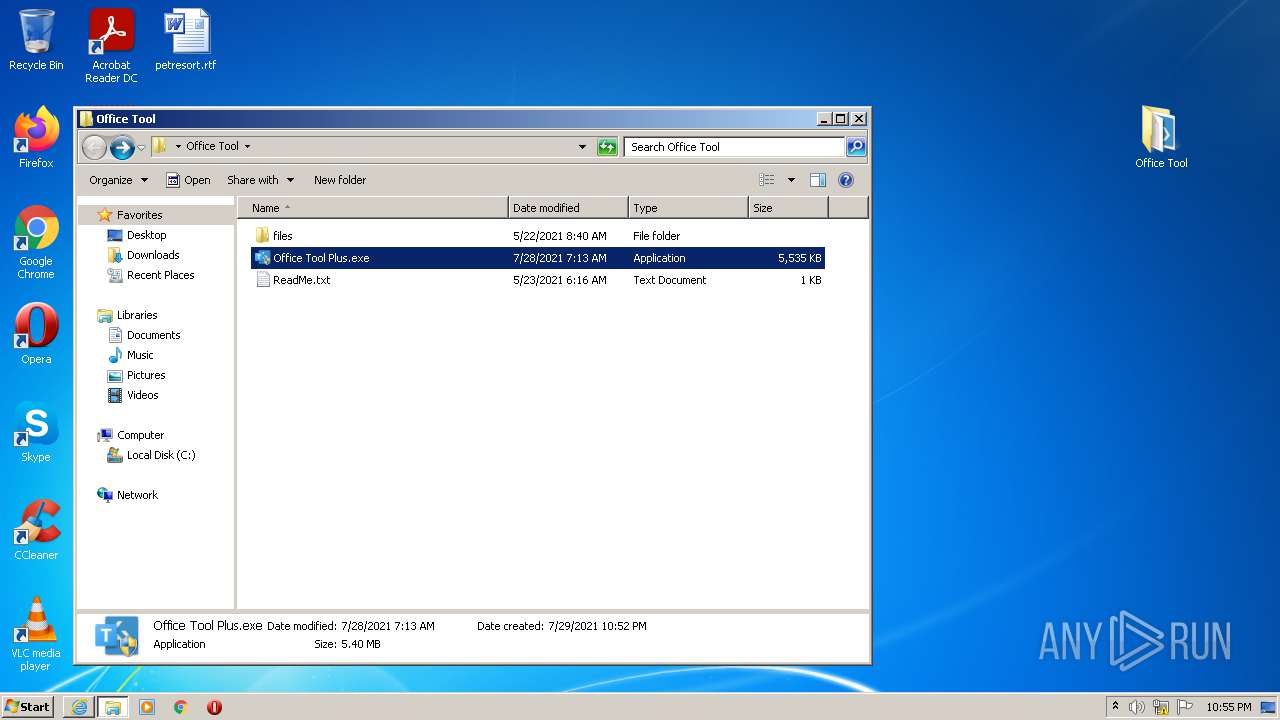Refresh the folder with green refresh icon
The width and height of the screenshot is (1280, 720).
pyautogui.click(x=607, y=147)
